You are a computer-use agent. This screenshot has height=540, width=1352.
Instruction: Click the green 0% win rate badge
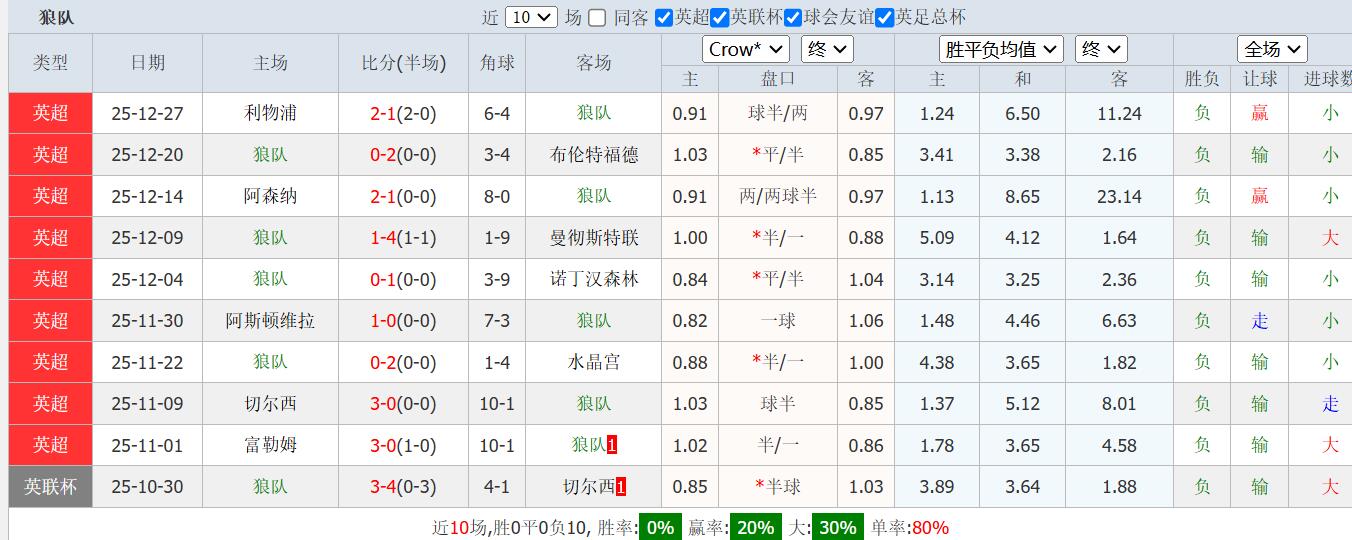point(660,527)
